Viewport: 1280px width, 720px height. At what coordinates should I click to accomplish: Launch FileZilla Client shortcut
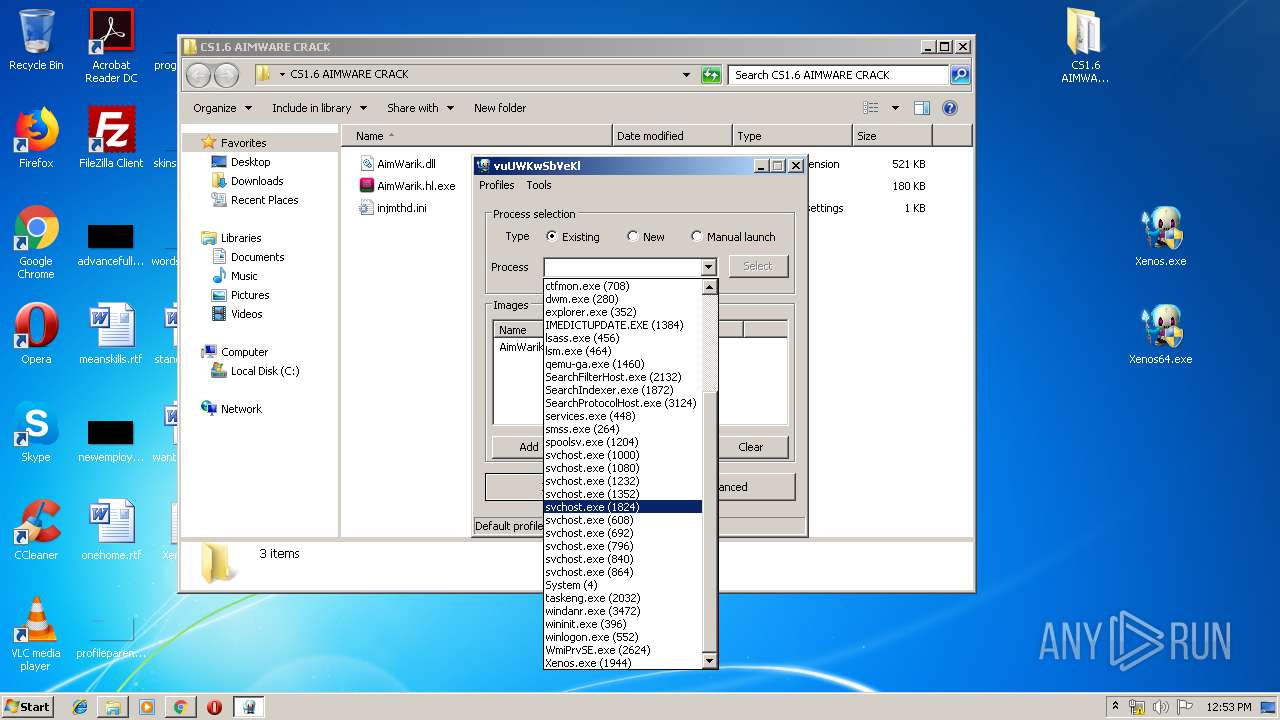coord(111,138)
